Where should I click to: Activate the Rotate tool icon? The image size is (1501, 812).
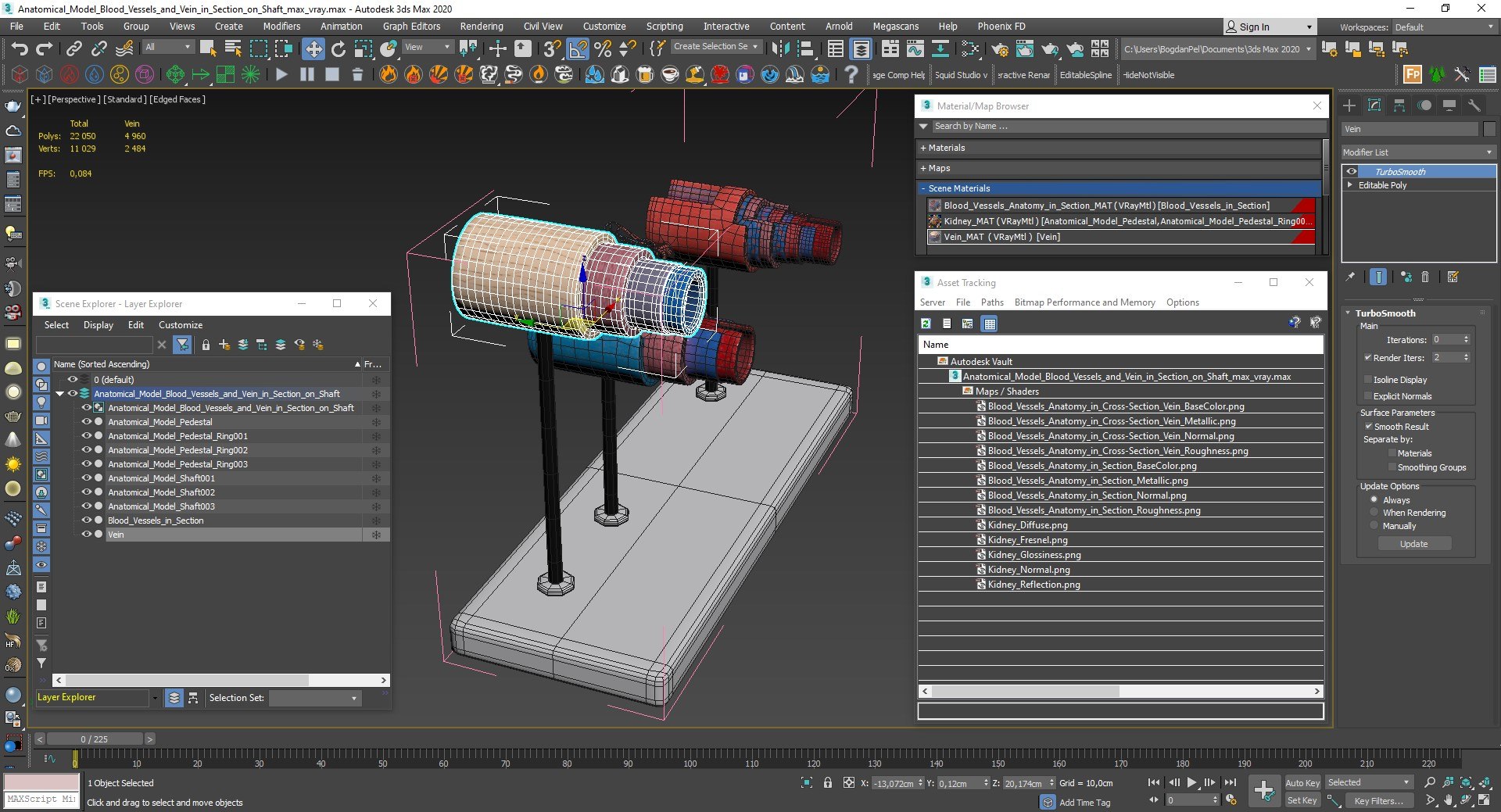(339, 49)
